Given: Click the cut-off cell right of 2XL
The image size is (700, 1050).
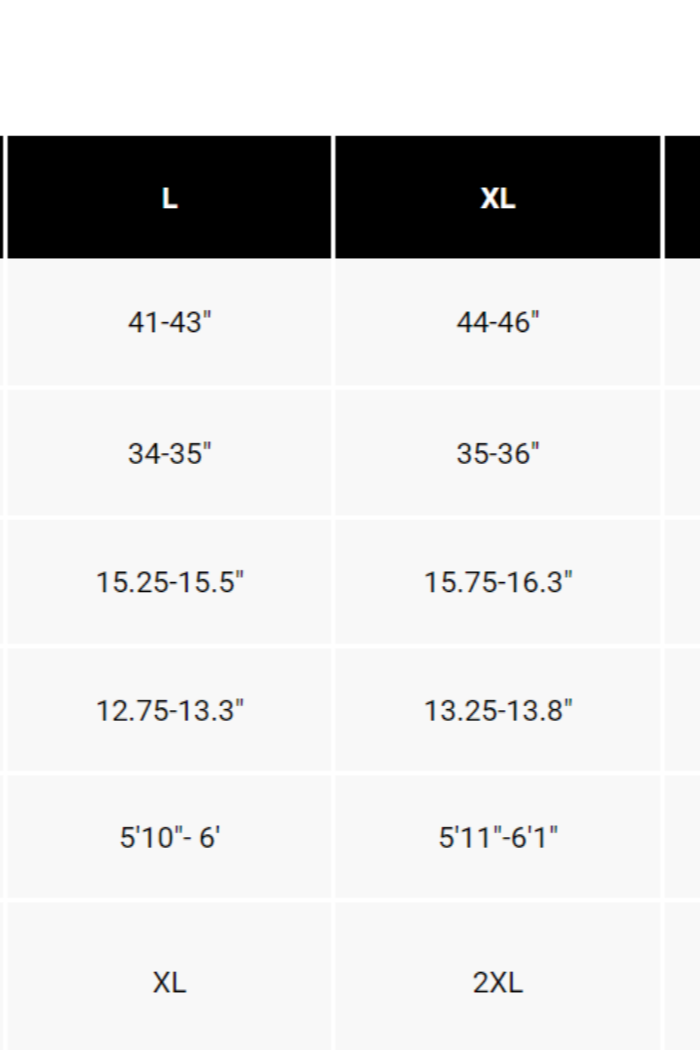Looking at the screenshot, I should [683, 982].
